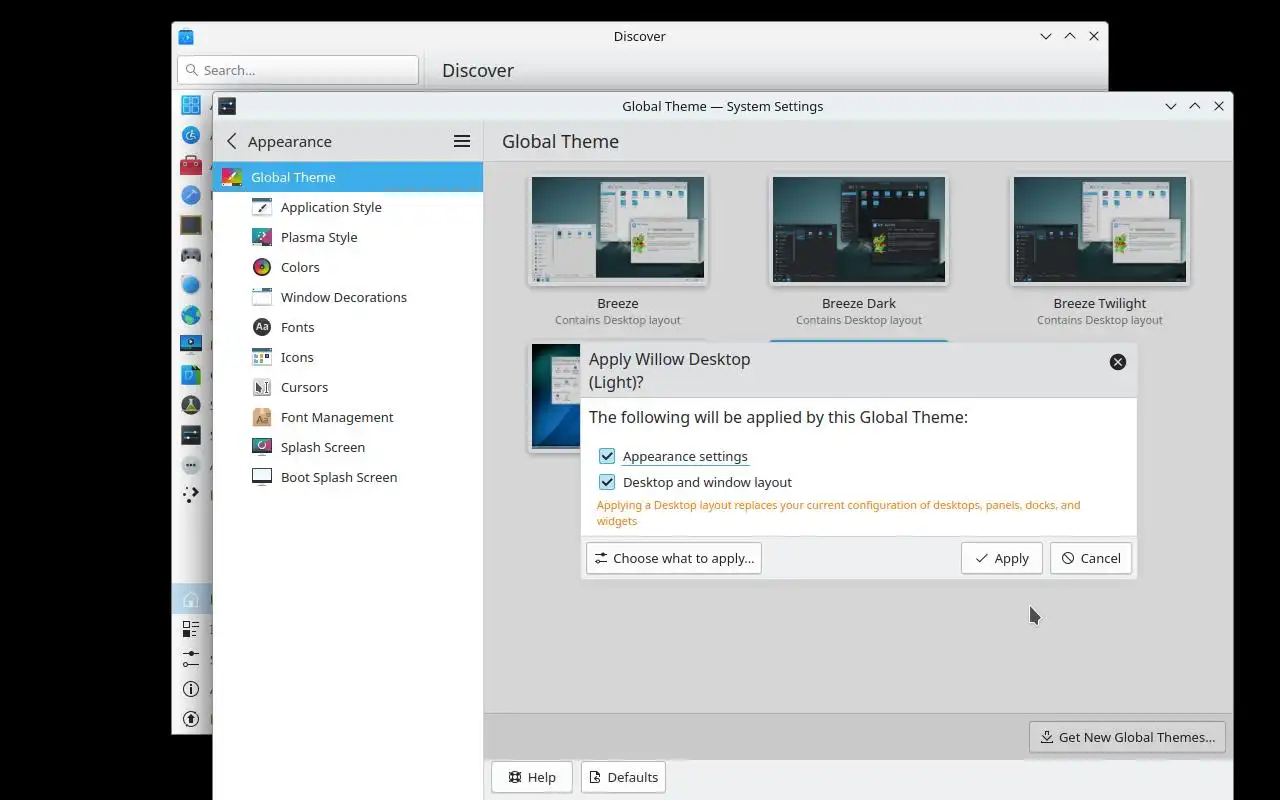Cancel the theme apply dialog

1091,558
